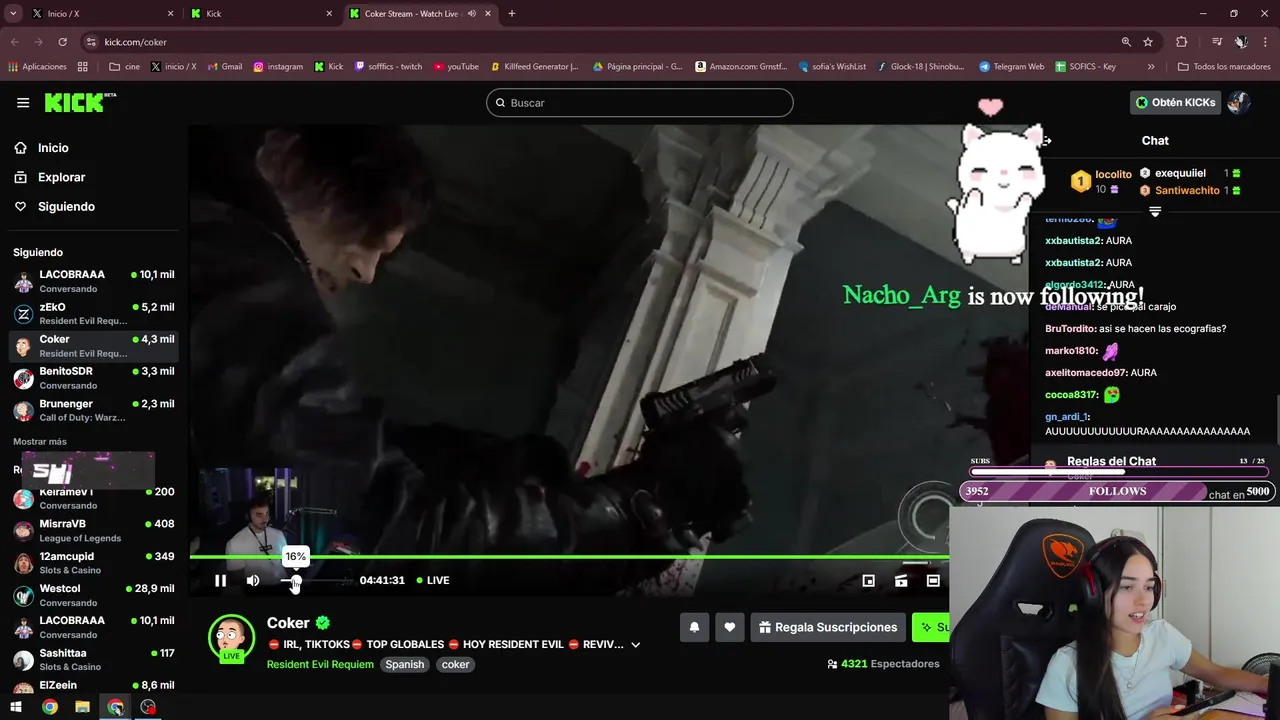Open BenitoSDR channel in sidebar

94,377
